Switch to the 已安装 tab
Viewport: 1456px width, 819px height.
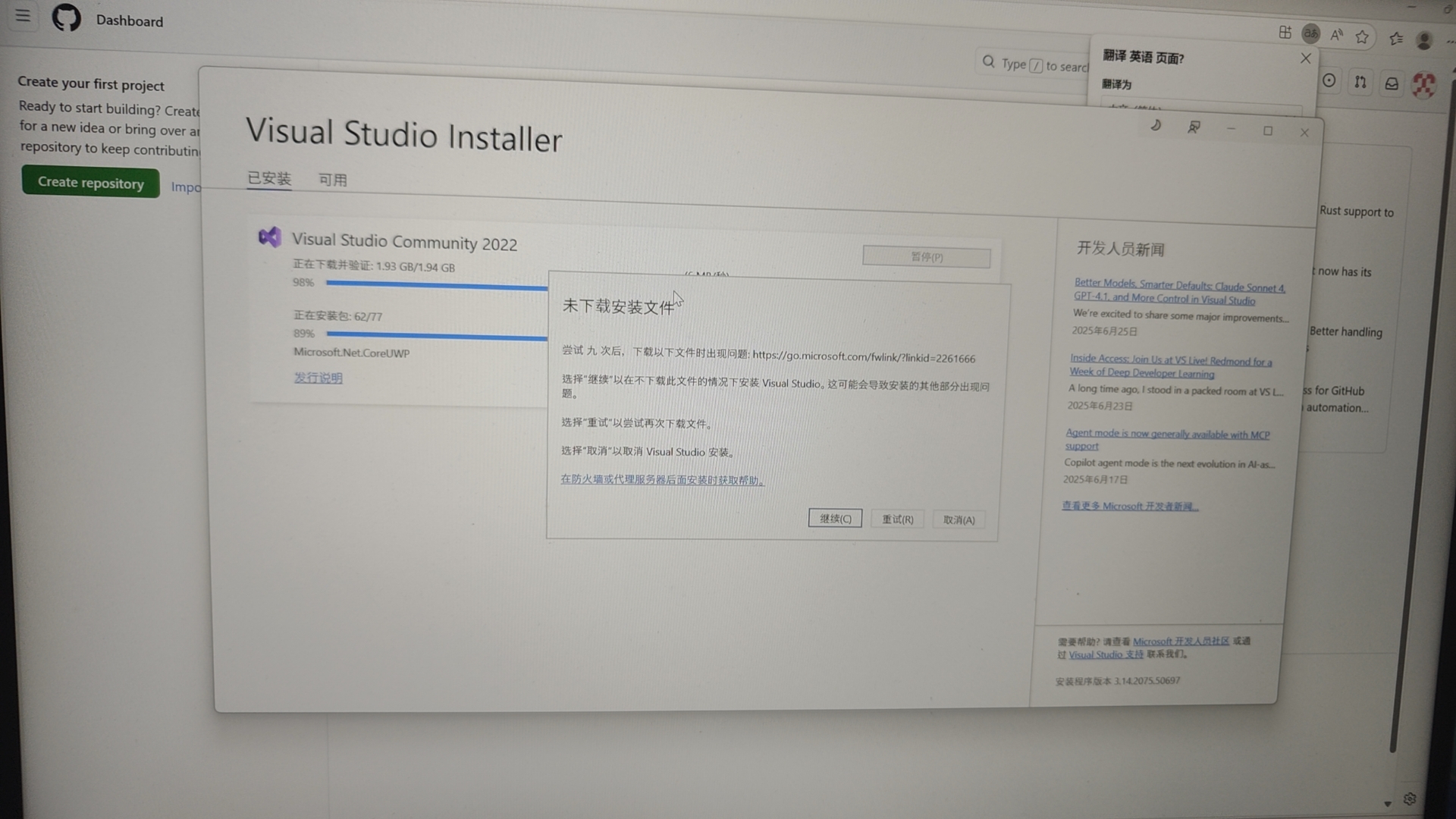(269, 179)
